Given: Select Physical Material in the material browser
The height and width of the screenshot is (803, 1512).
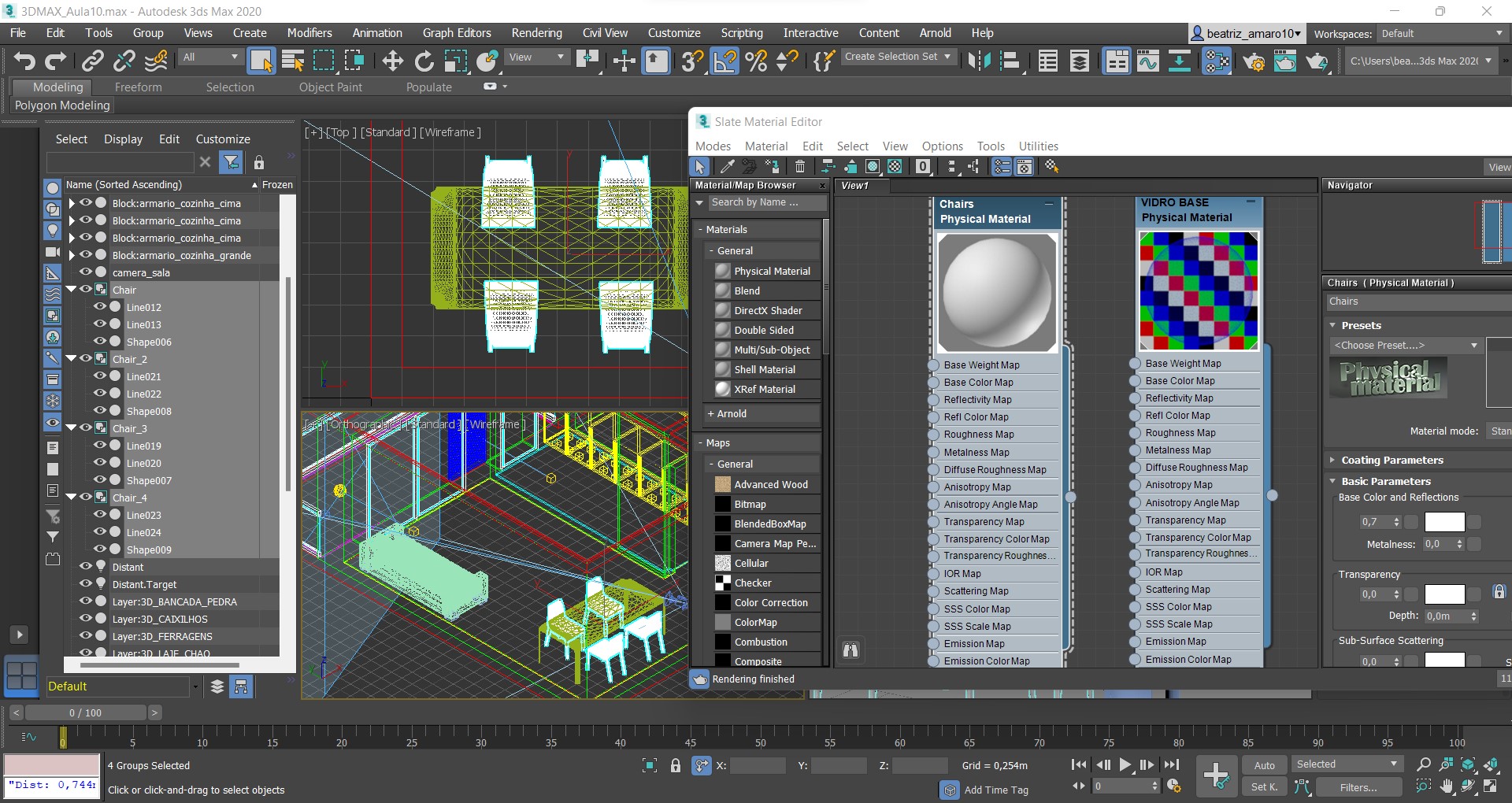Looking at the screenshot, I should pos(771,271).
